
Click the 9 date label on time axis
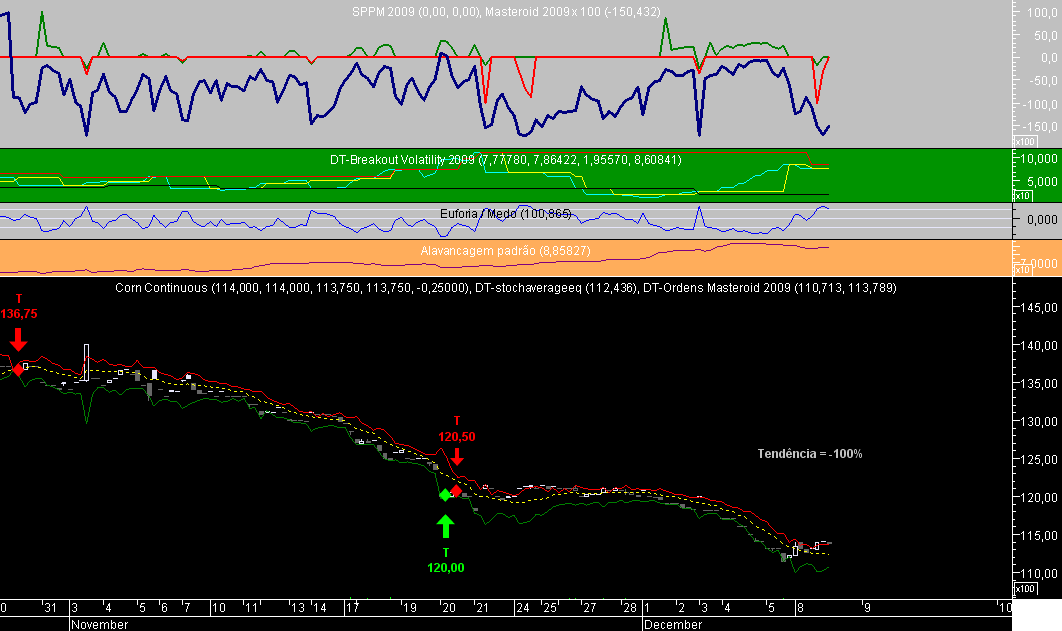pyautogui.click(x=867, y=608)
